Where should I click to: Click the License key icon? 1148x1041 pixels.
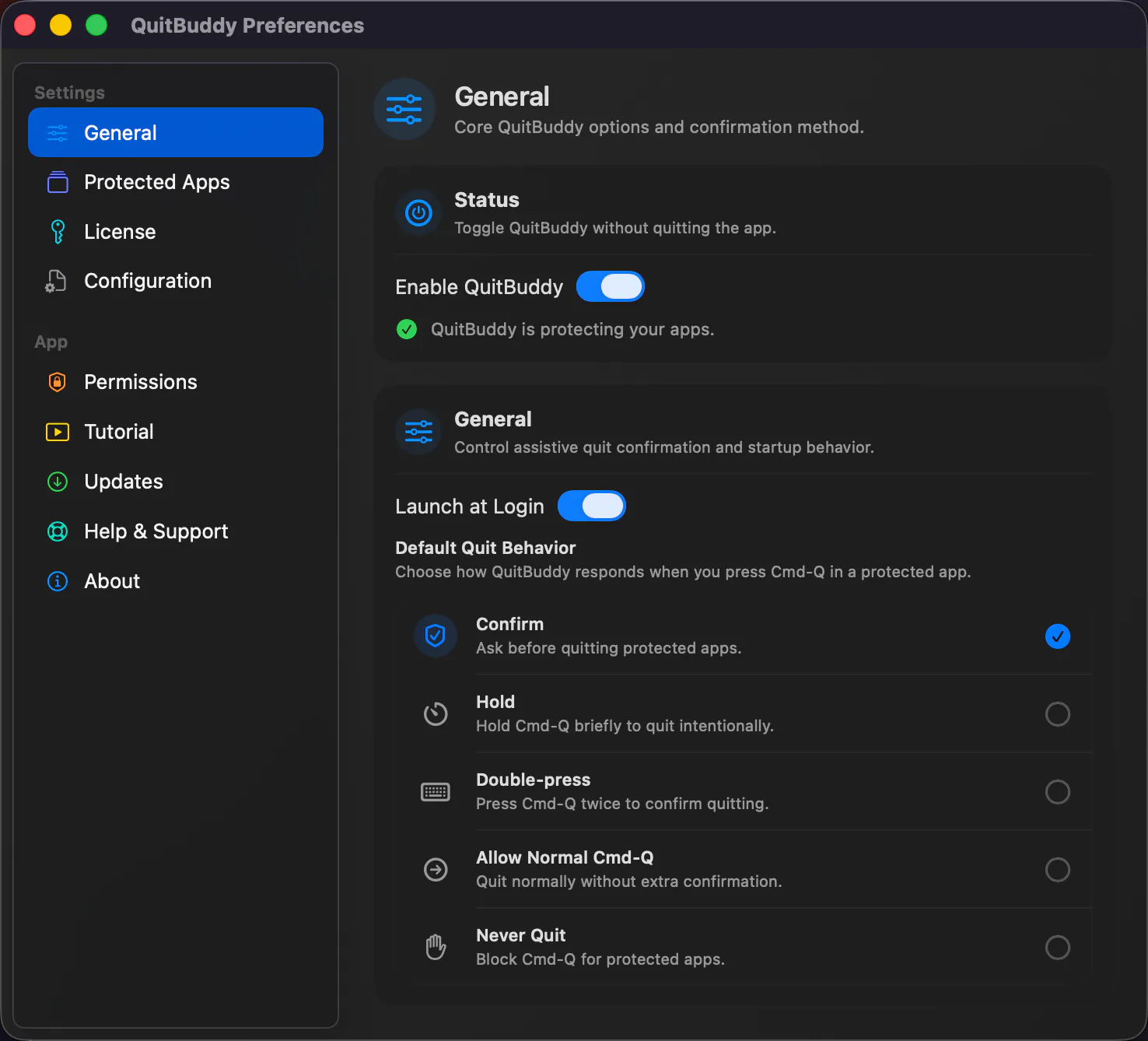(58, 232)
